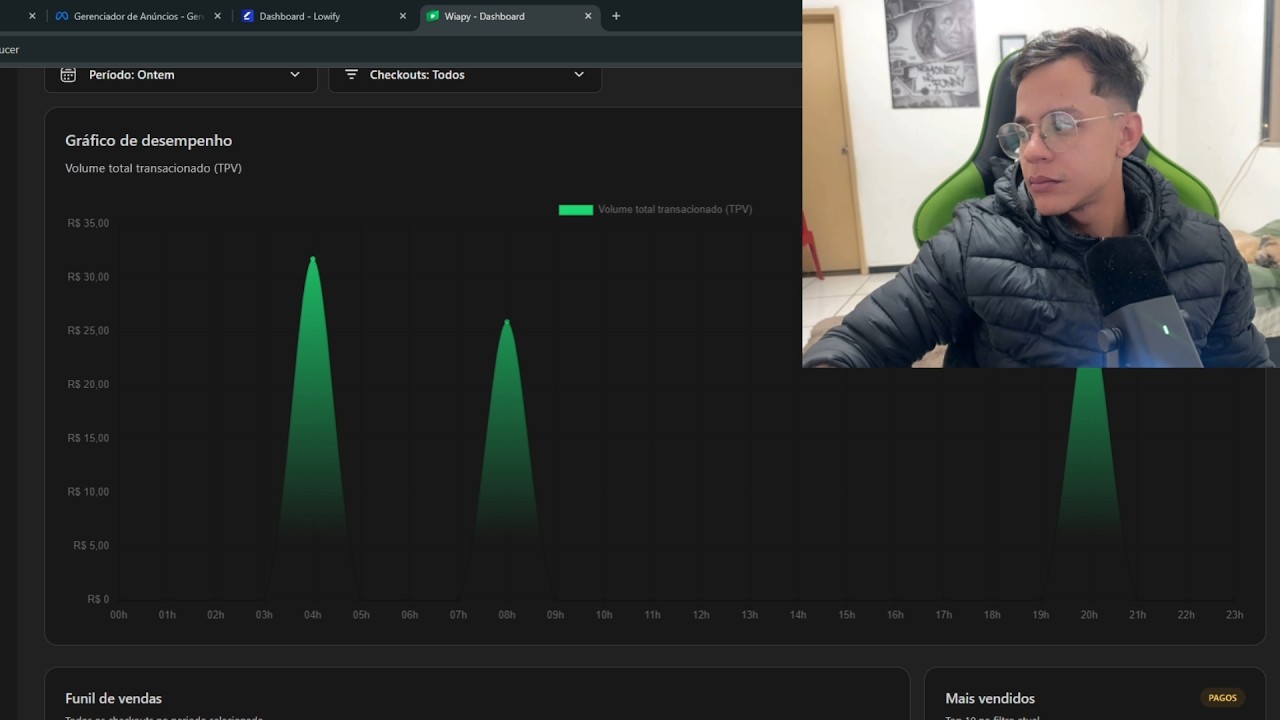
Task: Click the 20h label on the time axis
Action: click(x=1089, y=615)
